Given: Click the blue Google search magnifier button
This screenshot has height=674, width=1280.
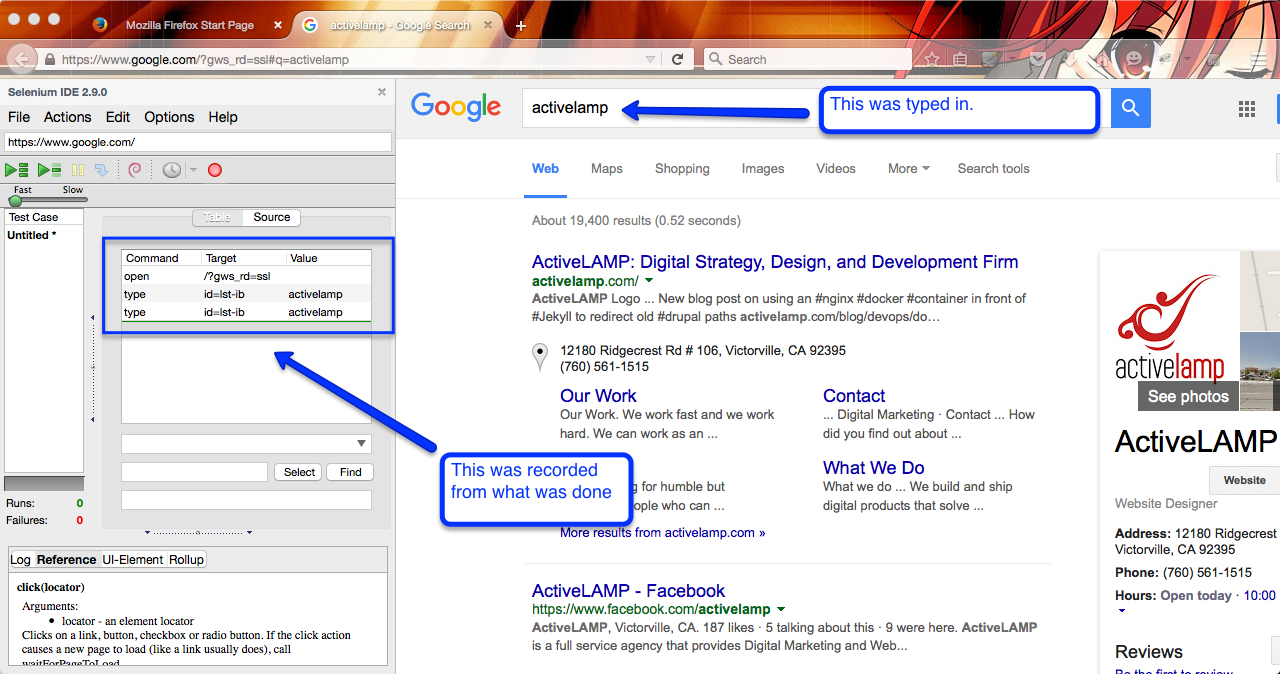Looking at the screenshot, I should [1130, 108].
